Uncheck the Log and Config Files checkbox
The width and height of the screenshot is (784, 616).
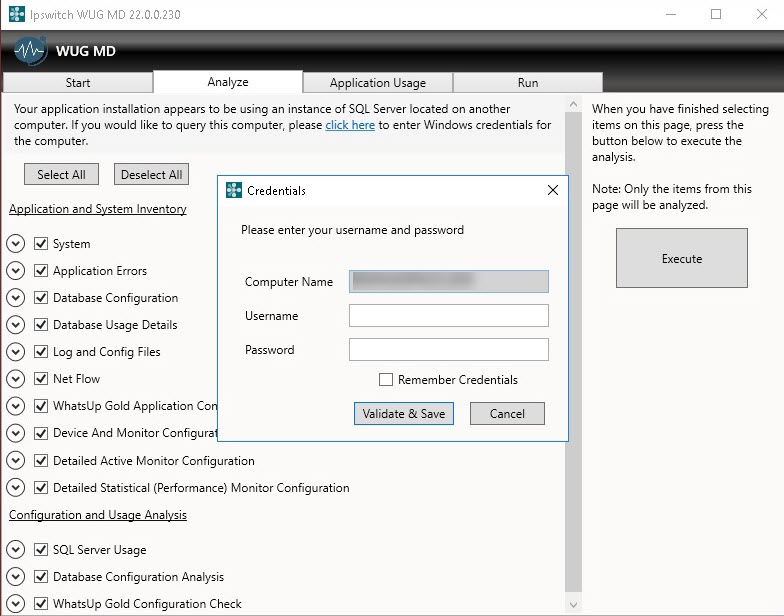tap(41, 352)
